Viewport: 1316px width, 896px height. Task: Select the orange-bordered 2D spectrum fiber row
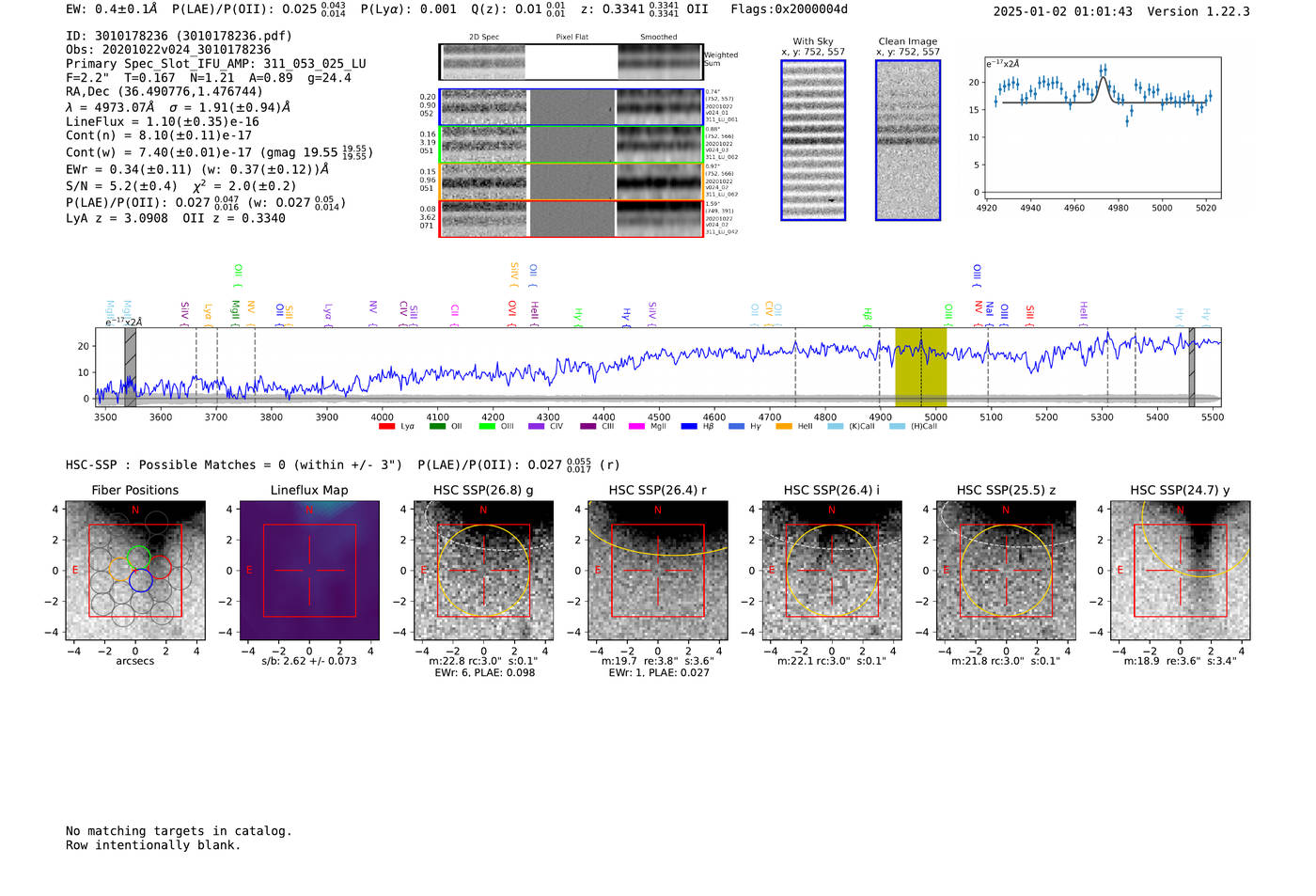coord(571,181)
